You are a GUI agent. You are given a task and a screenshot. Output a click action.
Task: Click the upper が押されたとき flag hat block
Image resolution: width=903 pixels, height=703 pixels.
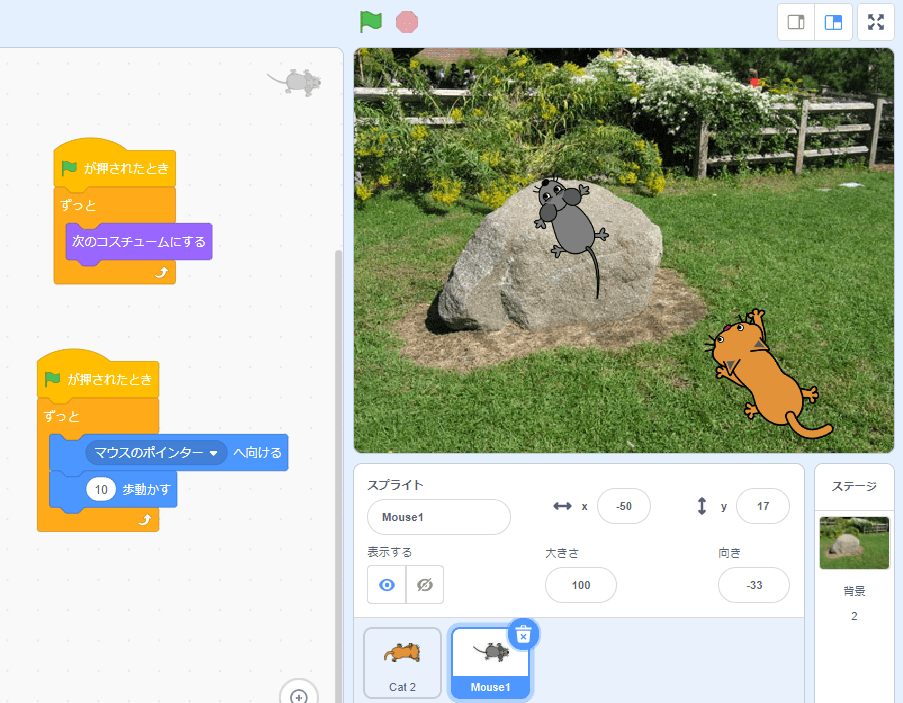pyautogui.click(x=115, y=166)
